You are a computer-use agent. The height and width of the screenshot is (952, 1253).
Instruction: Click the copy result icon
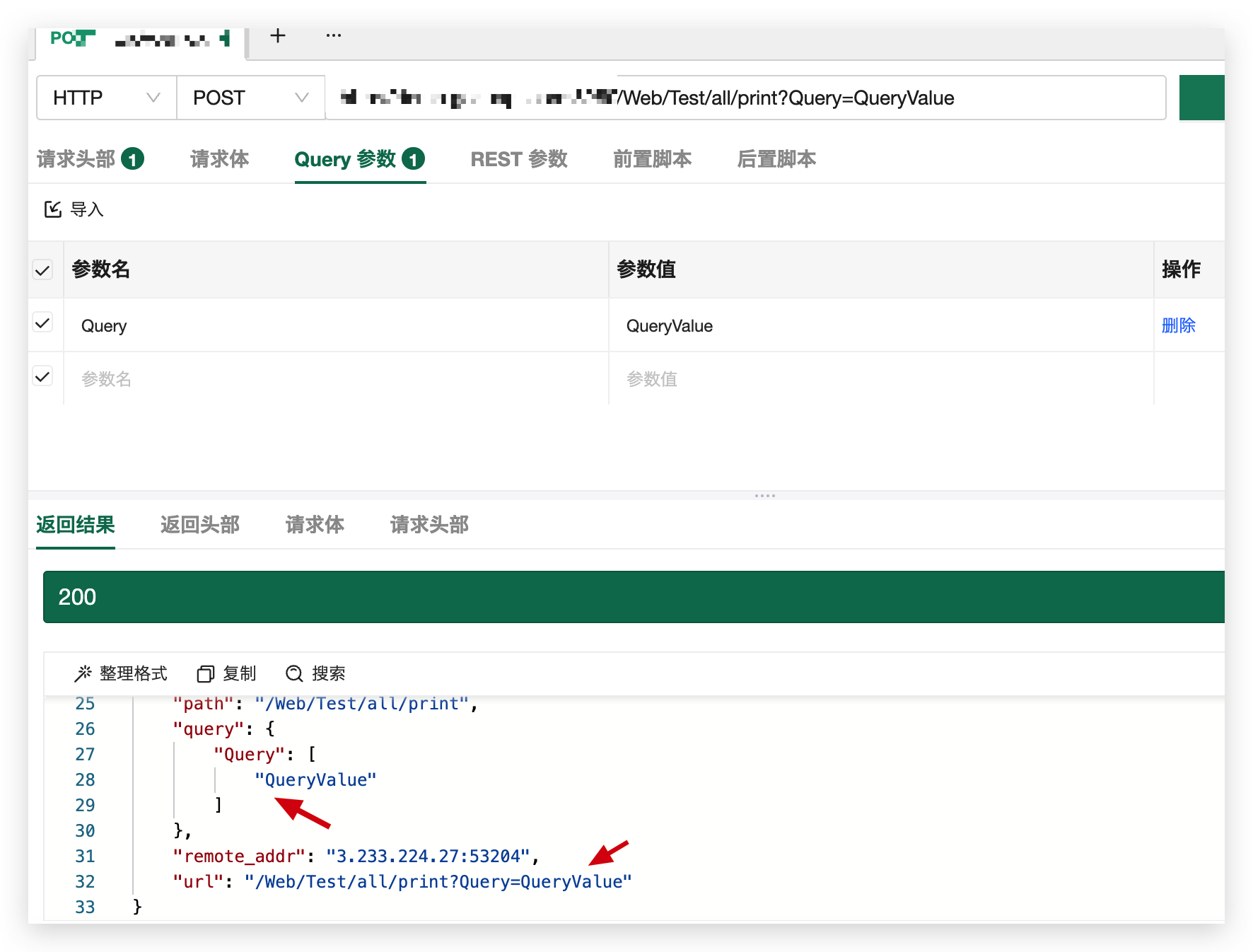click(x=206, y=673)
